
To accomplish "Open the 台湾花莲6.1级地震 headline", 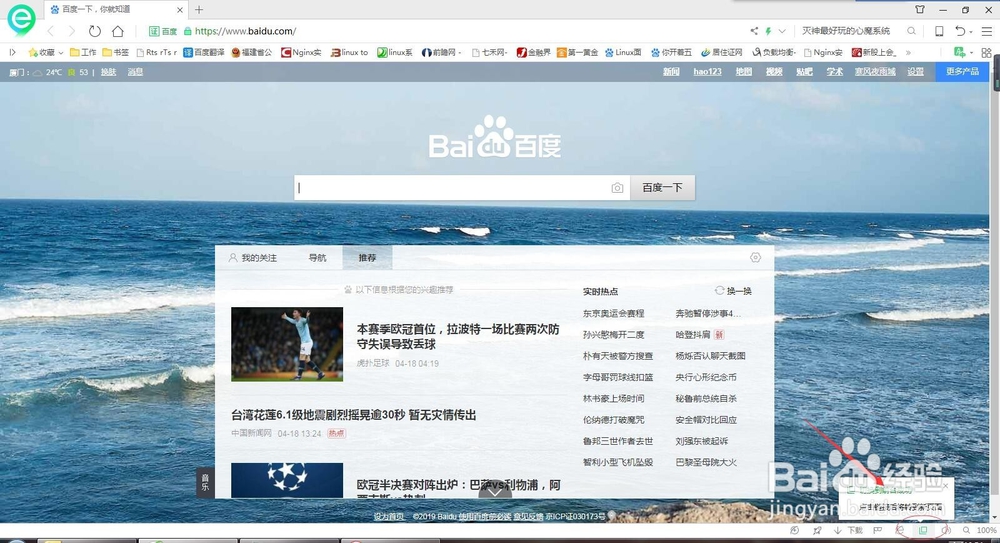I will click(x=354, y=415).
